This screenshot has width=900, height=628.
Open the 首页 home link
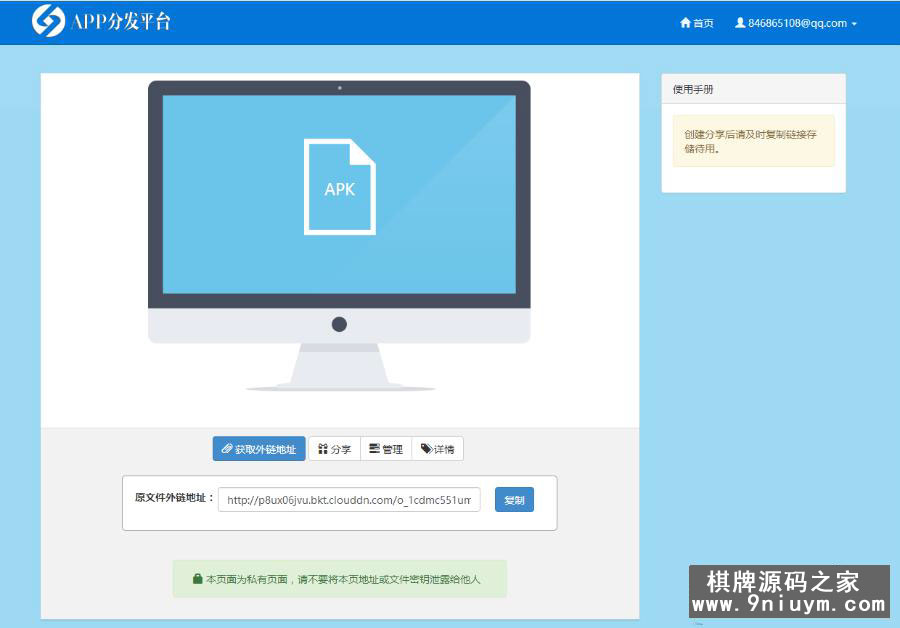[696, 23]
